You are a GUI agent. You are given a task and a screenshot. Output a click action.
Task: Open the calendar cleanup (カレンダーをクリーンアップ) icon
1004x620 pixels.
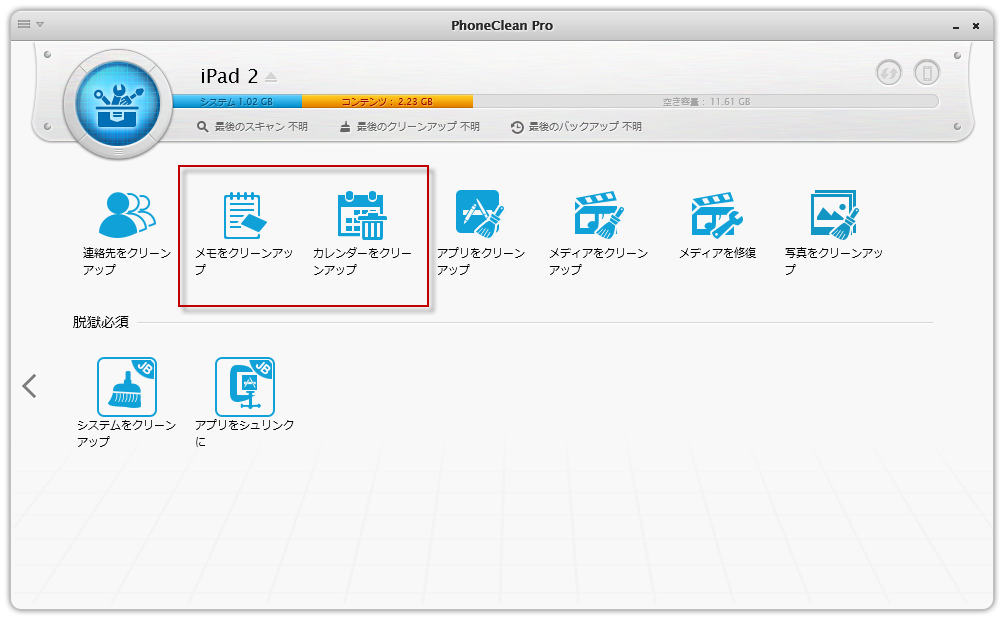coord(362,215)
